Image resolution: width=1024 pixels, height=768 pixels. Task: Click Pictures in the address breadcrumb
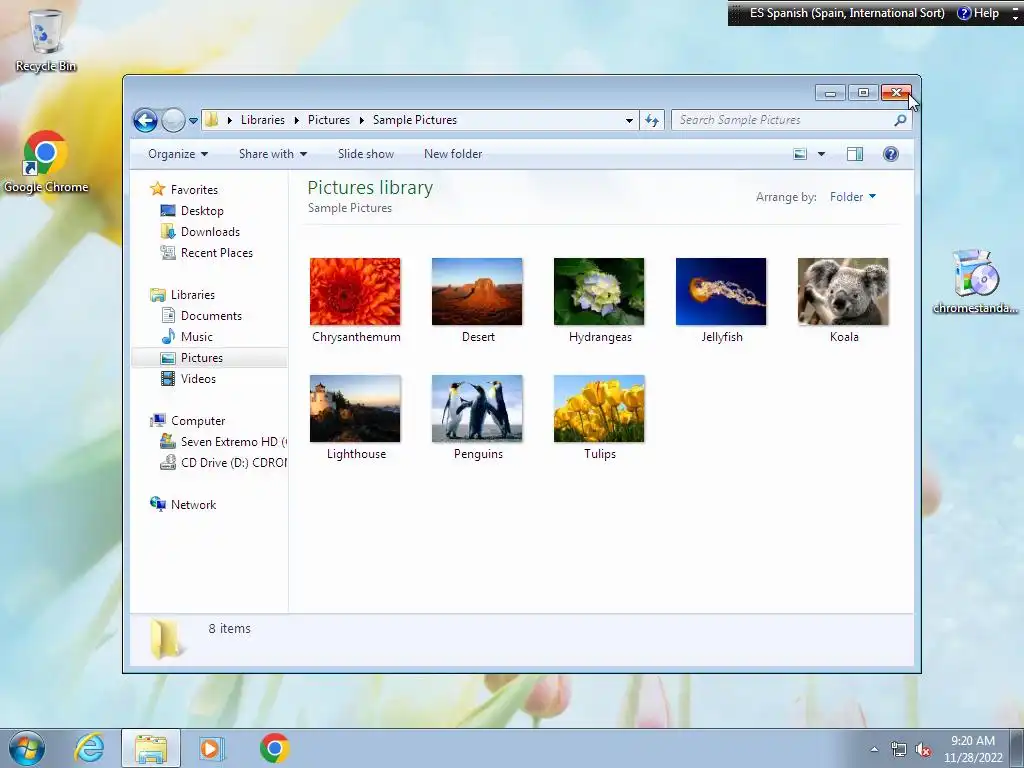pyautogui.click(x=328, y=120)
